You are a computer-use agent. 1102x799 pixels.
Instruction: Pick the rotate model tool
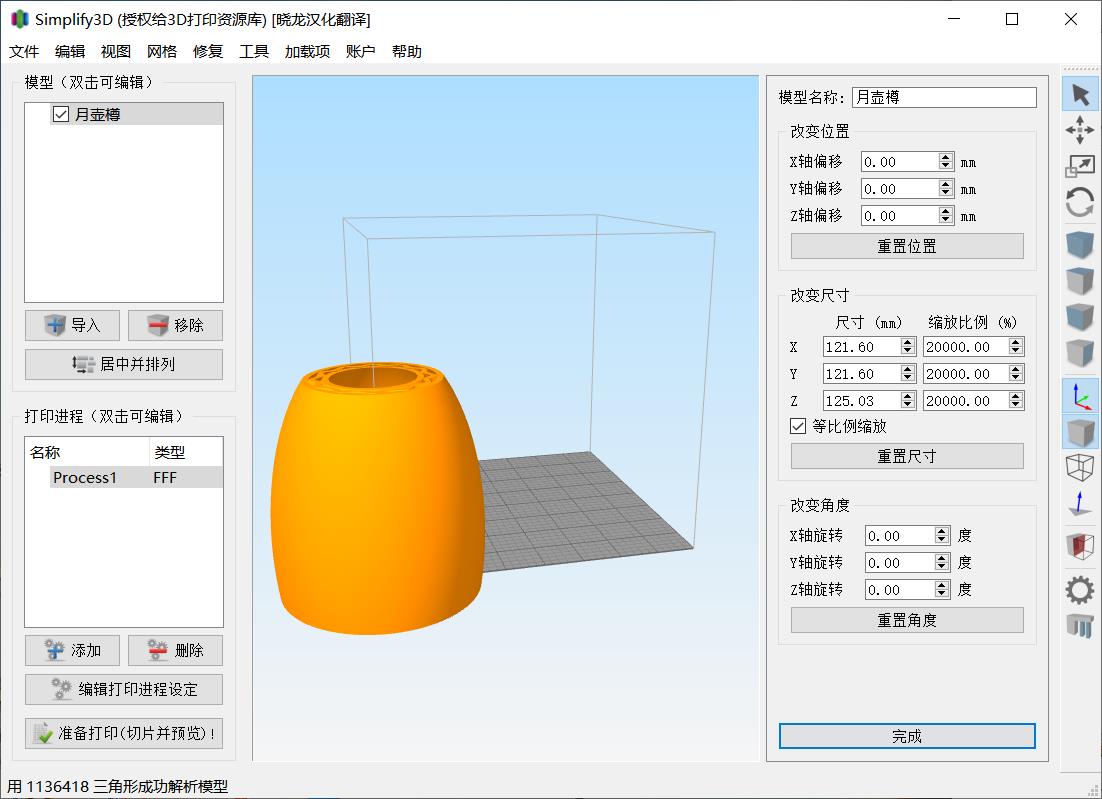click(1080, 203)
